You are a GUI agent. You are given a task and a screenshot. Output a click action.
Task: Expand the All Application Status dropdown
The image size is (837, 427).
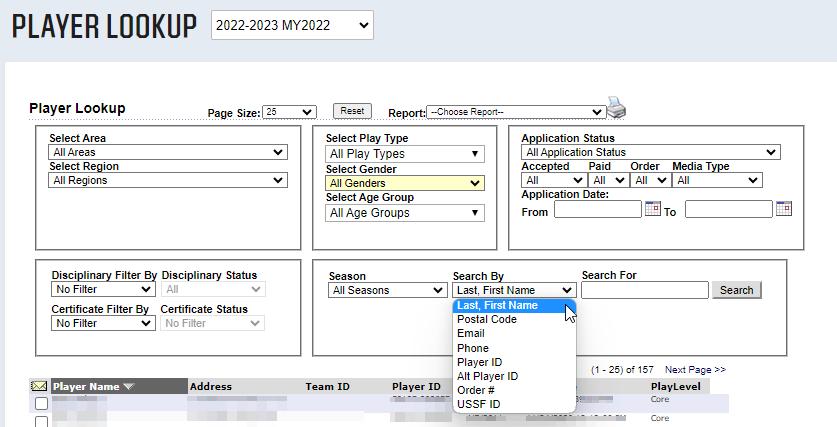pyautogui.click(x=651, y=152)
